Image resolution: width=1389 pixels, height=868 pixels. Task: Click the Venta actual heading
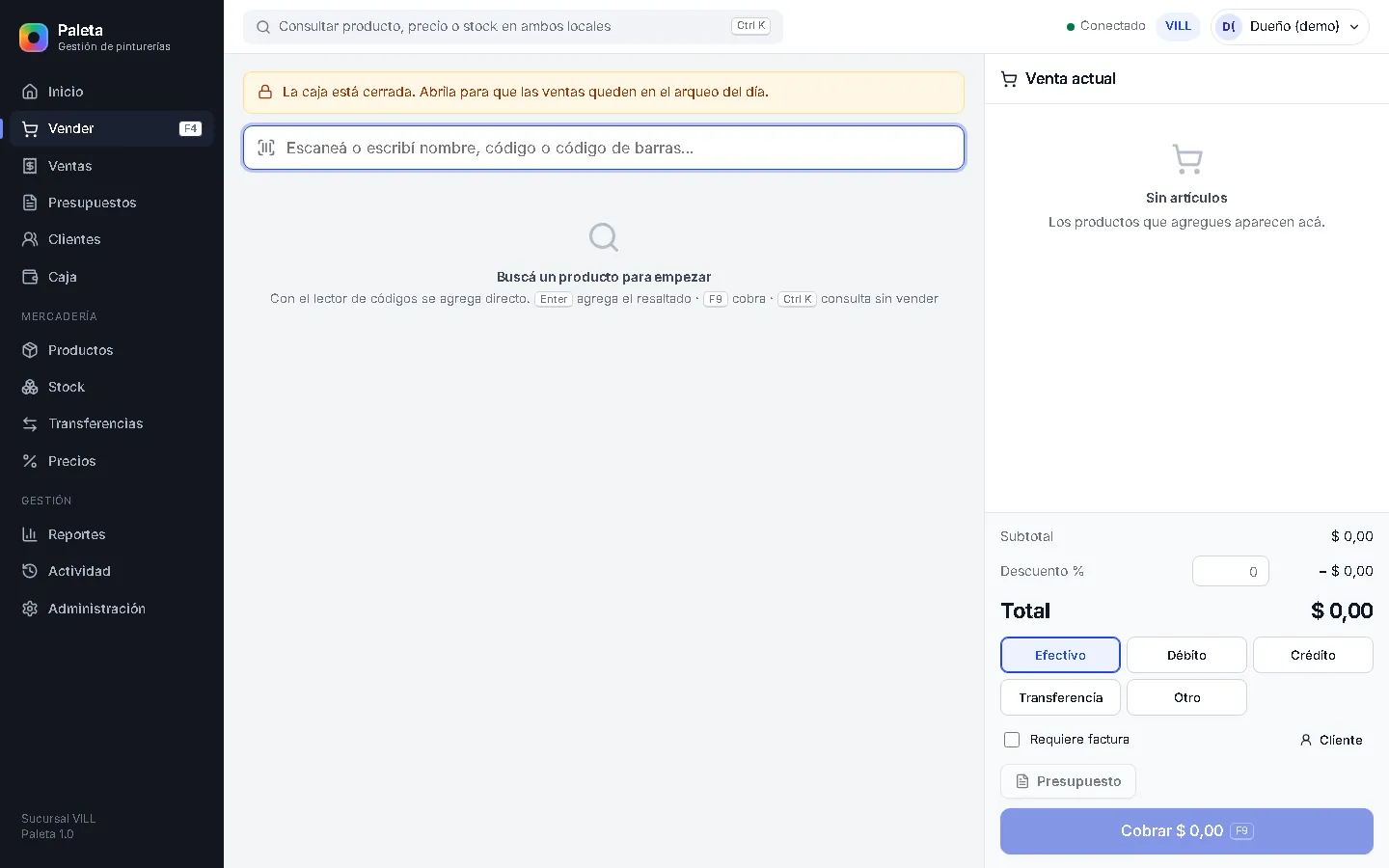pos(1071,79)
